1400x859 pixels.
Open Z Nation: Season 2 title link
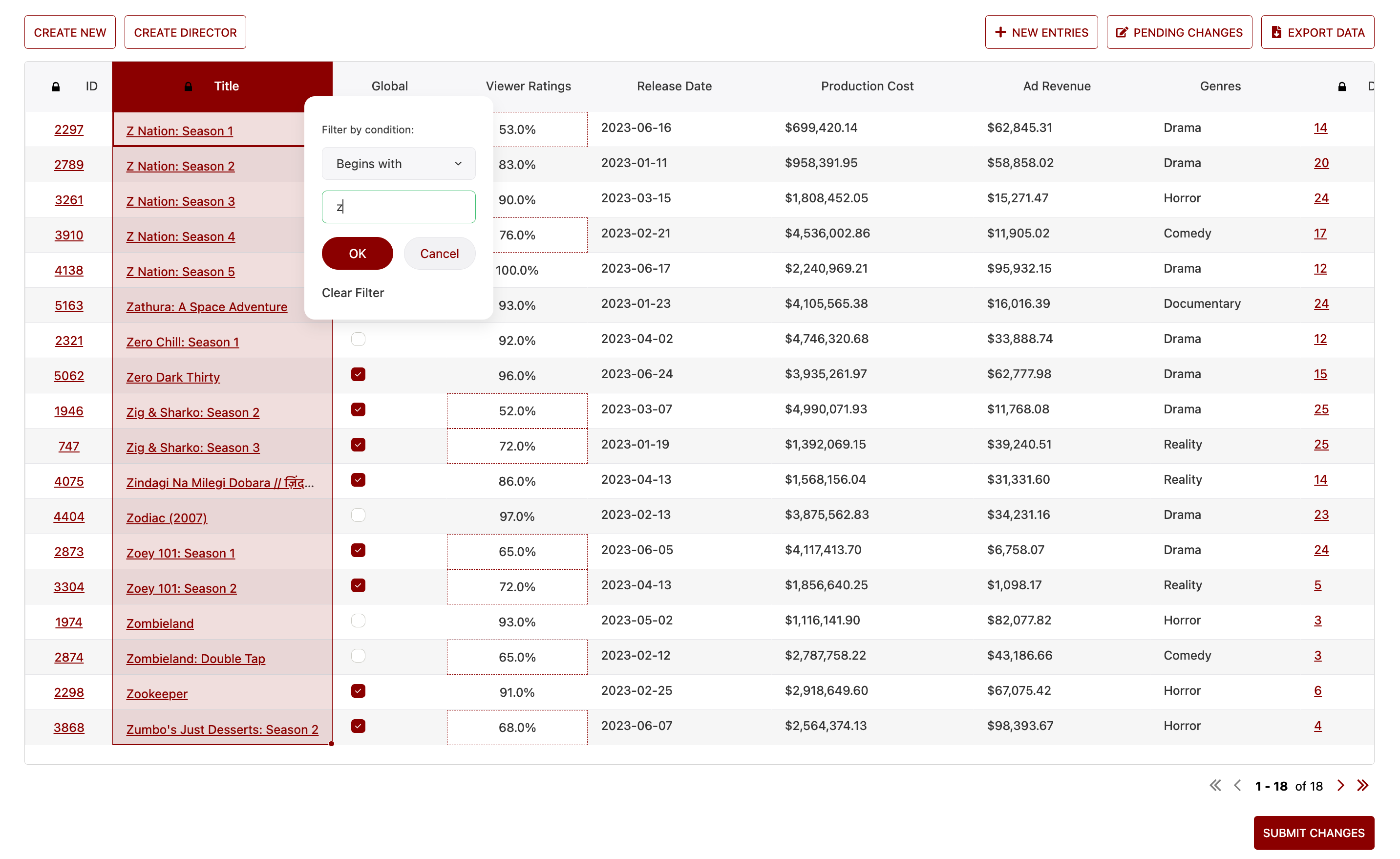coord(180,166)
